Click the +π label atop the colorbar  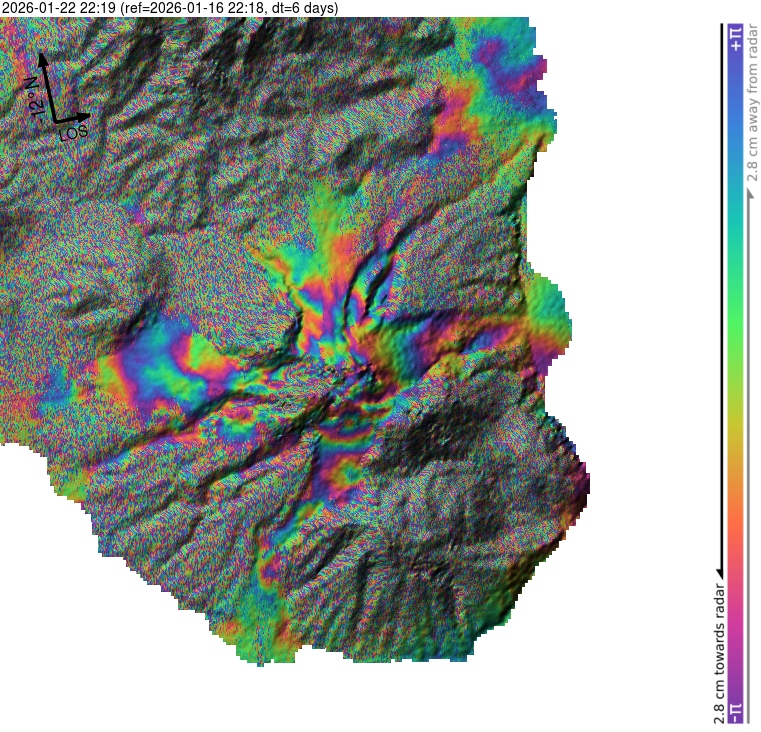click(736, 38)
